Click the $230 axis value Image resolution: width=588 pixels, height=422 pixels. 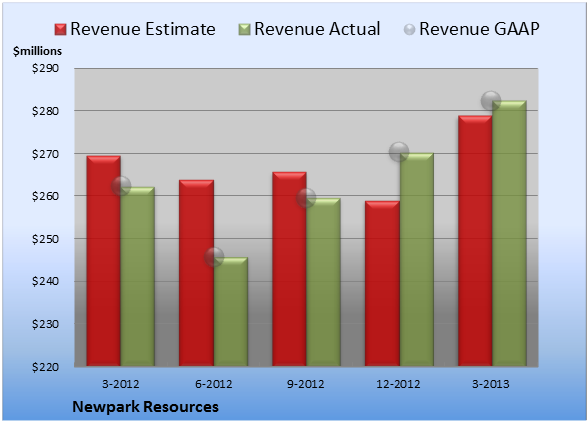point(45,324)
